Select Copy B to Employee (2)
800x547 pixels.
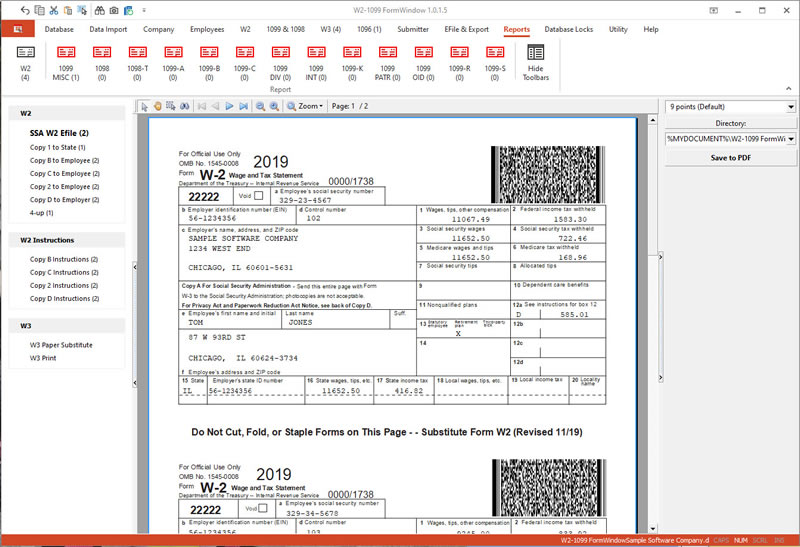(64, 160)
